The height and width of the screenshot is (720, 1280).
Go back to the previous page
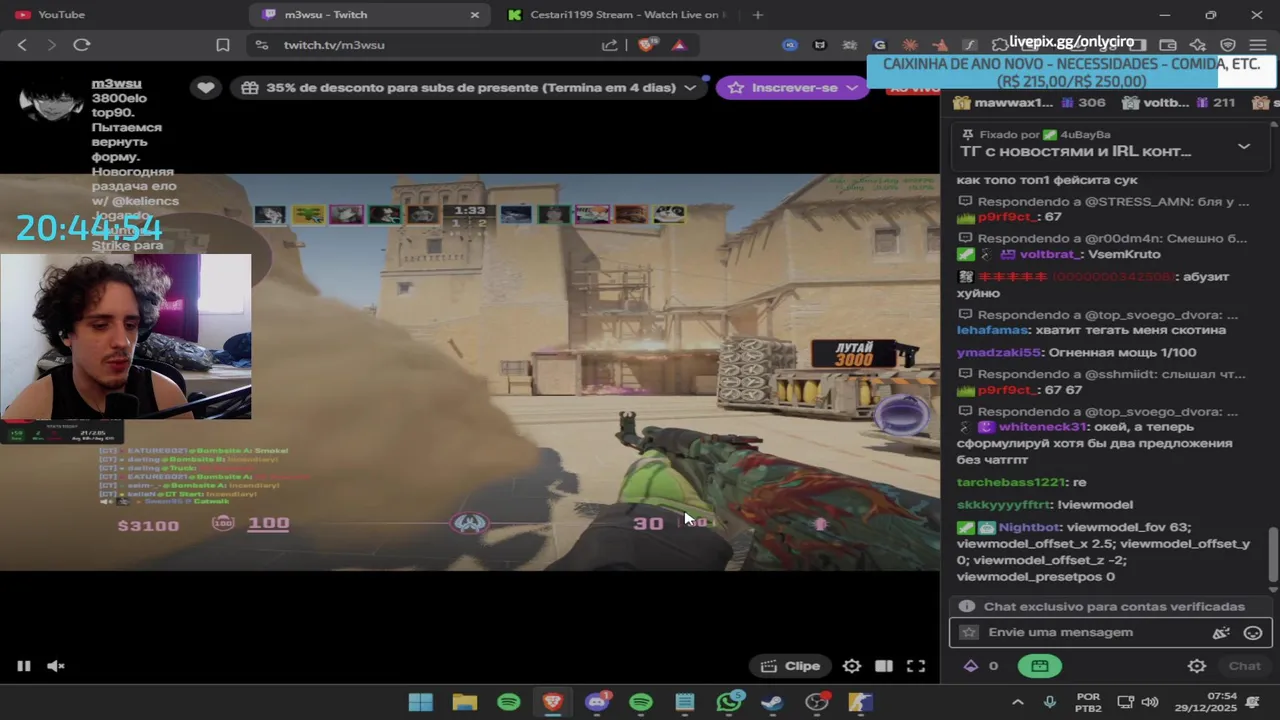[22, 45]
